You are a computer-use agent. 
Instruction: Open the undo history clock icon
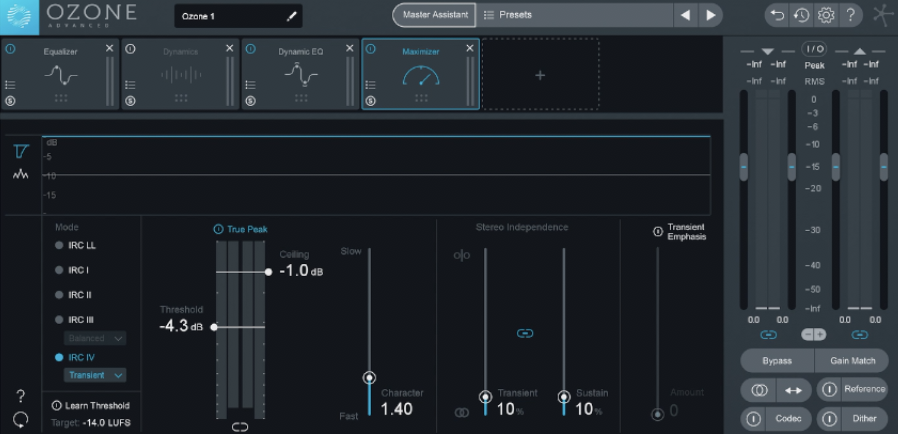[x=801, y=15]
